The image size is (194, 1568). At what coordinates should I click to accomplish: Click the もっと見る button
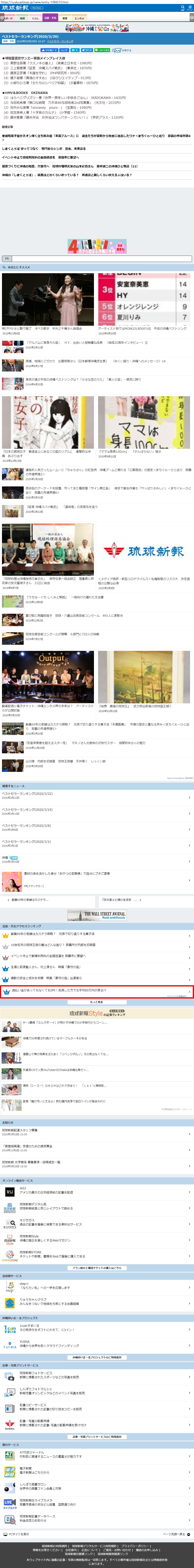97,1002
